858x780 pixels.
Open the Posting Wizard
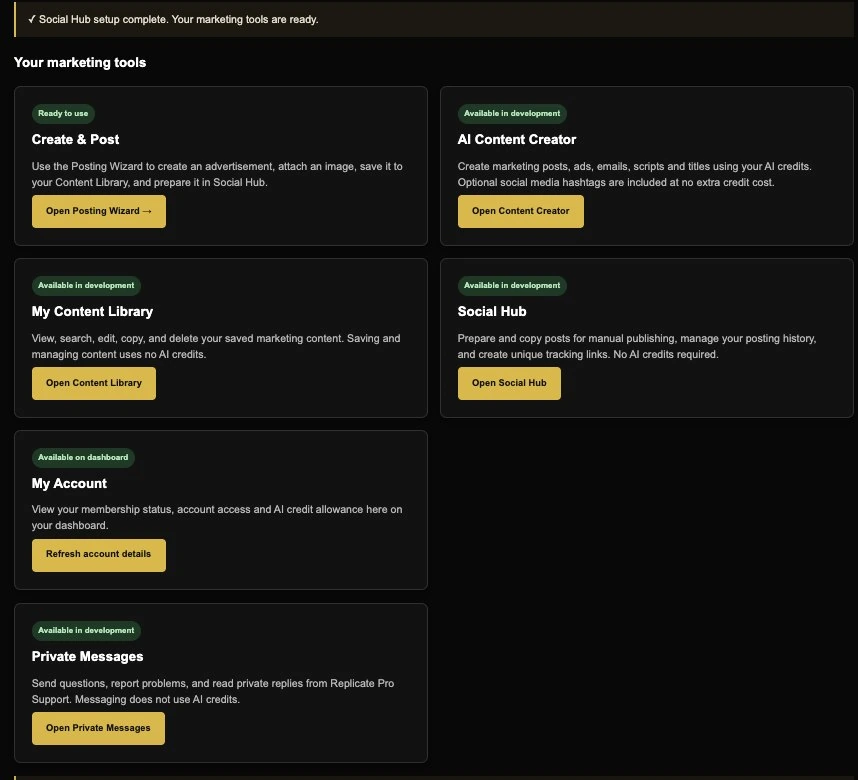coord(98,211)
